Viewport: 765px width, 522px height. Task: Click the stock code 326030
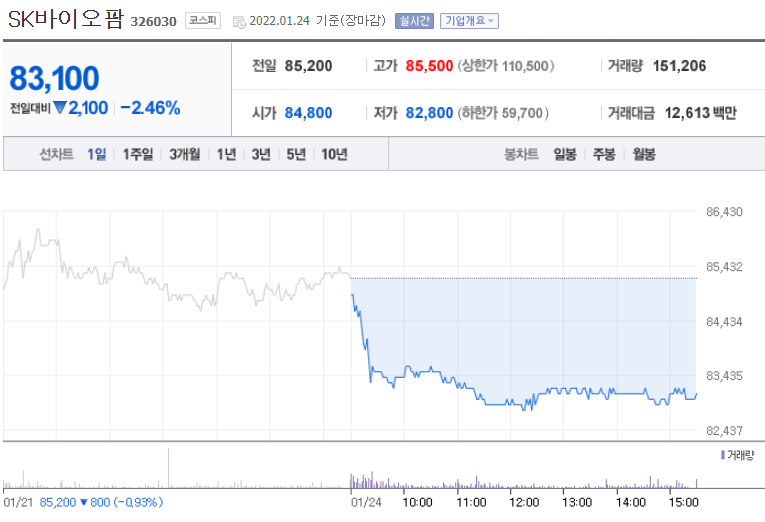point(153,21)
